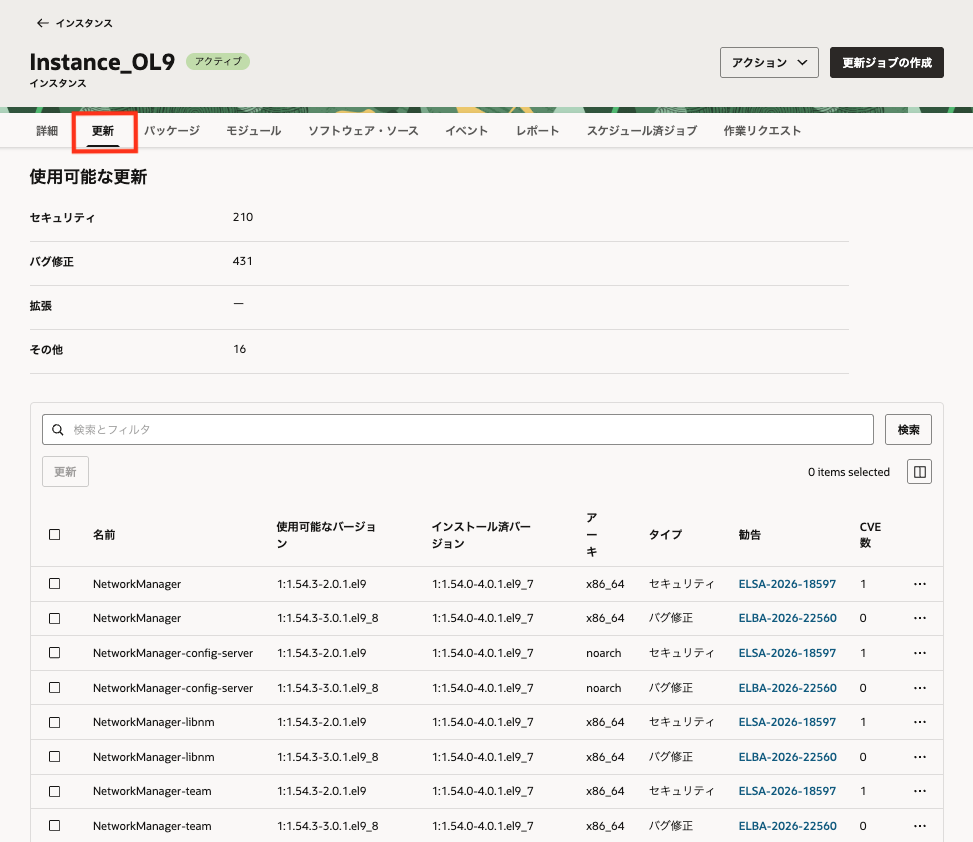
Task: Click the 更新ジョブの作成 button
Action: point(887,63)
